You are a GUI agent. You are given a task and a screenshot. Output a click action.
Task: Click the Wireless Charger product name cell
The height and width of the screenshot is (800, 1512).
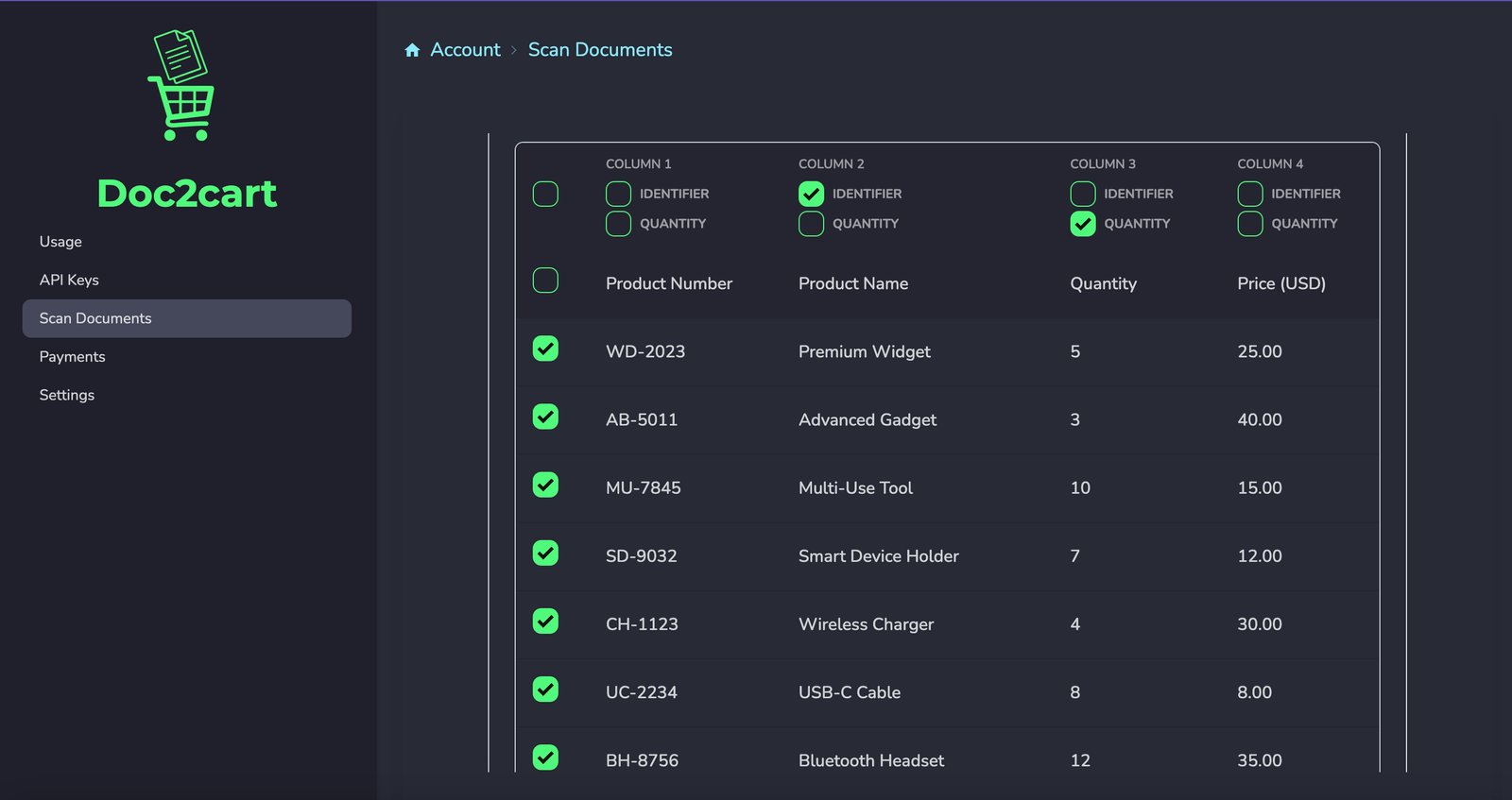(x=866, y=624)
